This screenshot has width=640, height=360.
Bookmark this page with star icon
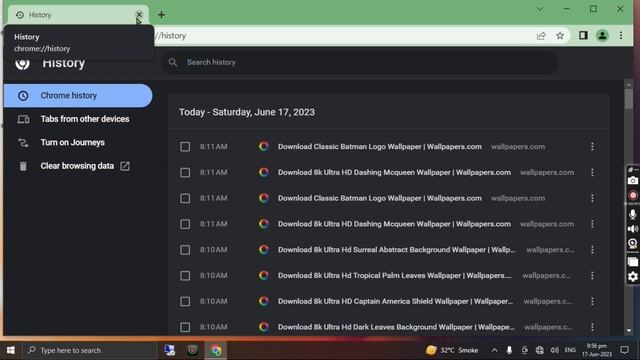pos(560,36)
